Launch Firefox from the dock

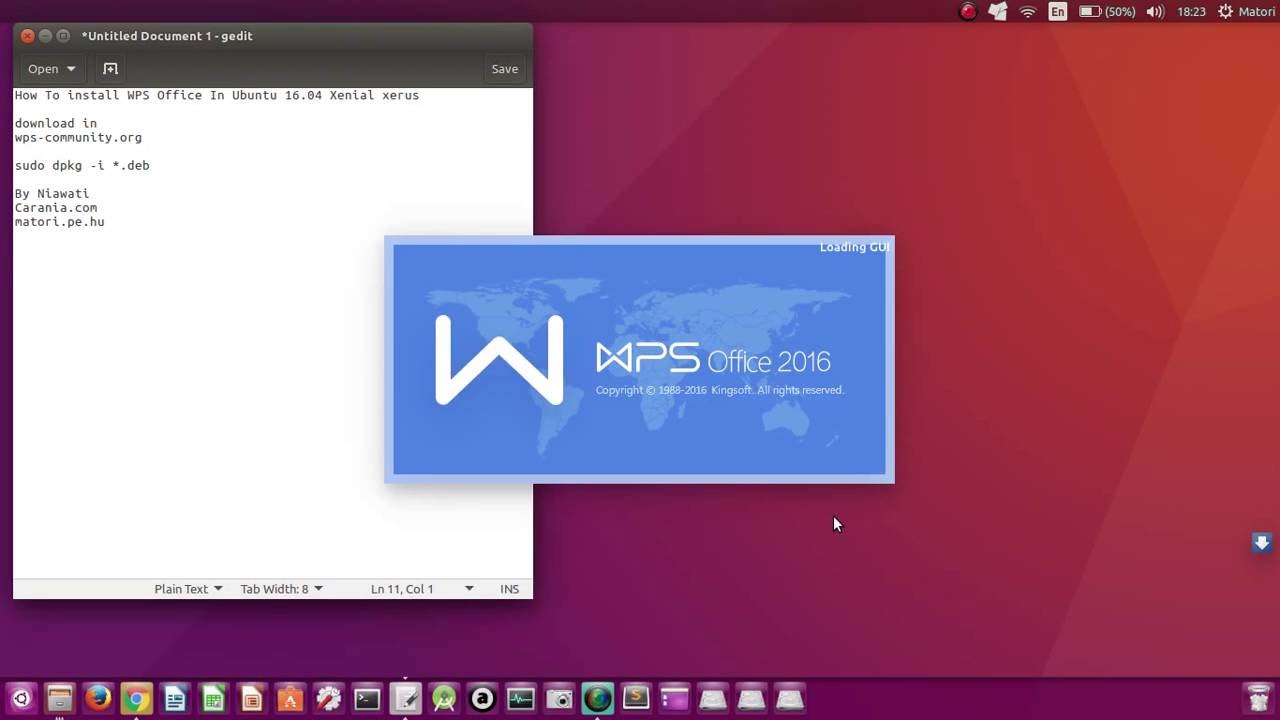pos(98,698)
